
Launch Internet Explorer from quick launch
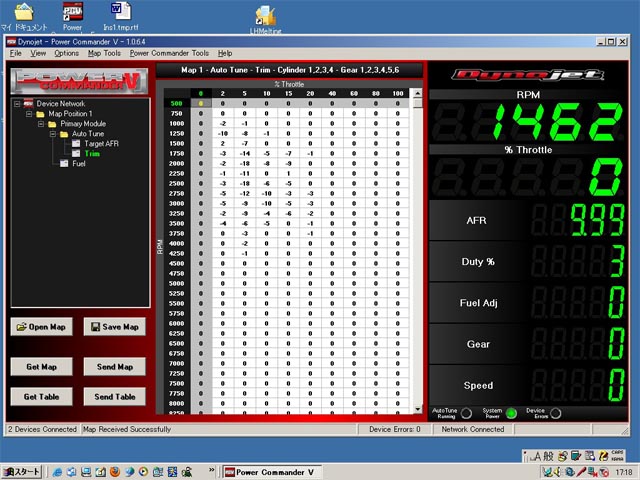tap(57, 472)
